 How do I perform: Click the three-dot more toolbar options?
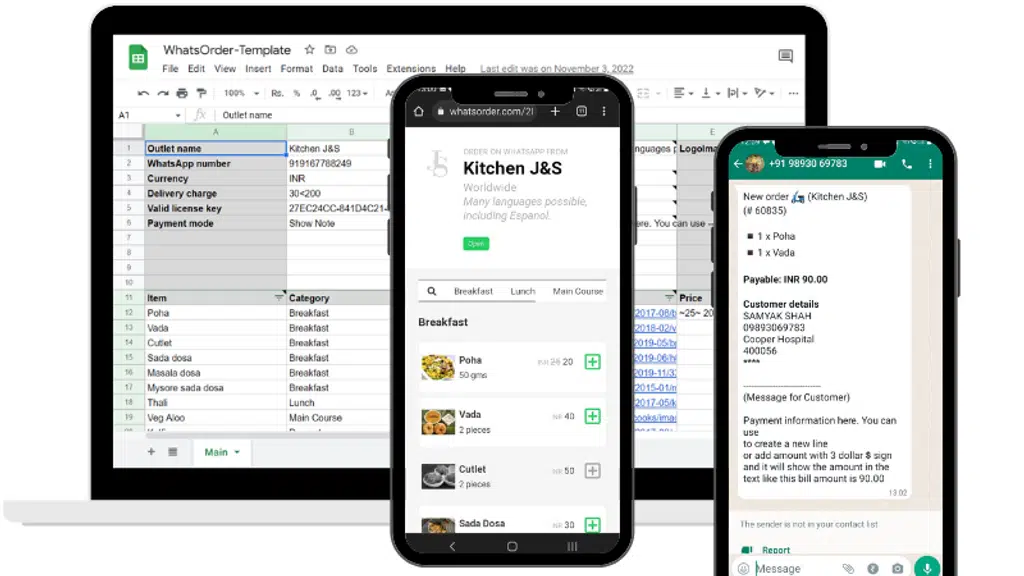click(x=793, y=93)
